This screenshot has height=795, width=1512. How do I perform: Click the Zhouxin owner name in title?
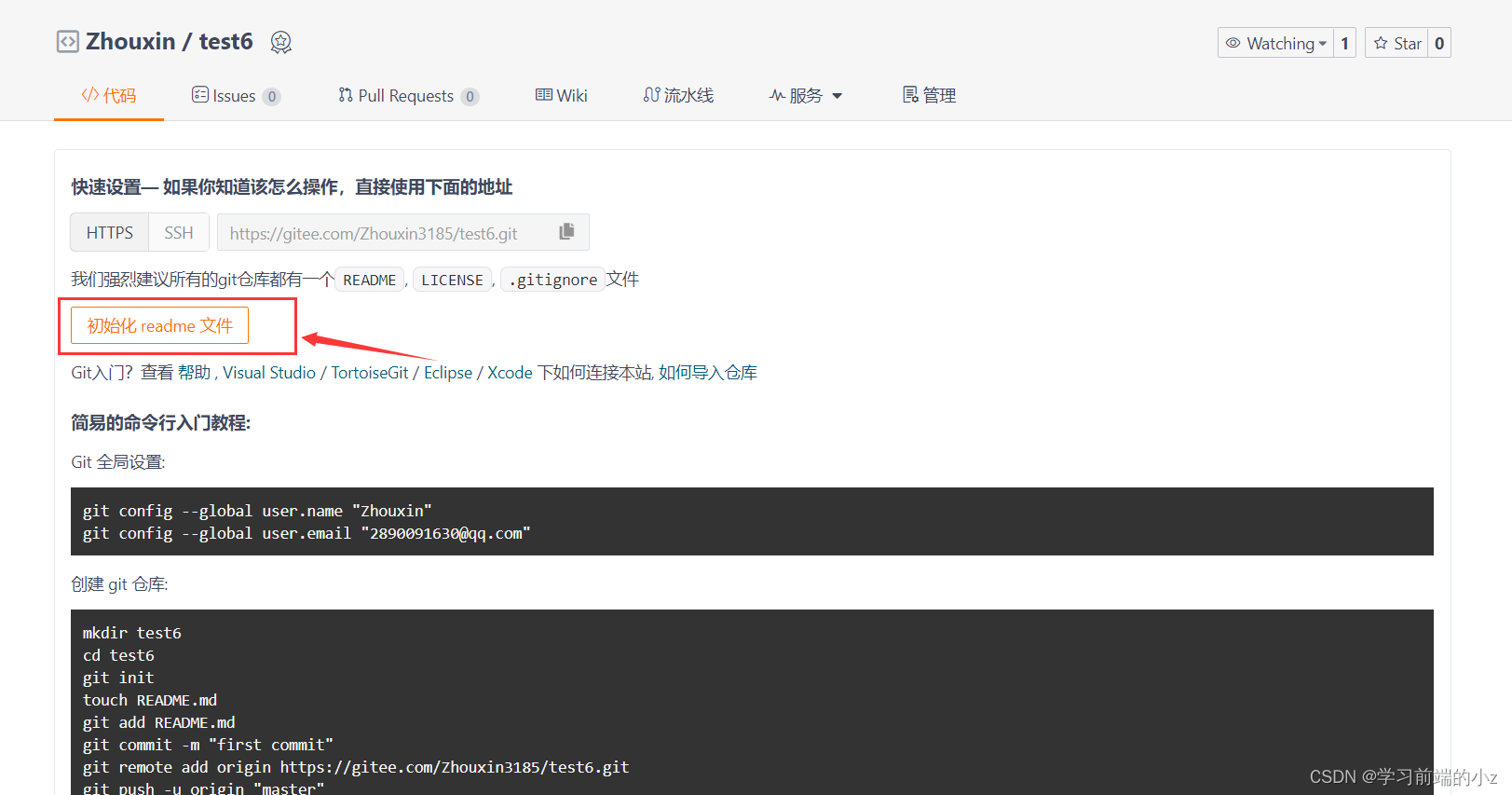point(130,42)
